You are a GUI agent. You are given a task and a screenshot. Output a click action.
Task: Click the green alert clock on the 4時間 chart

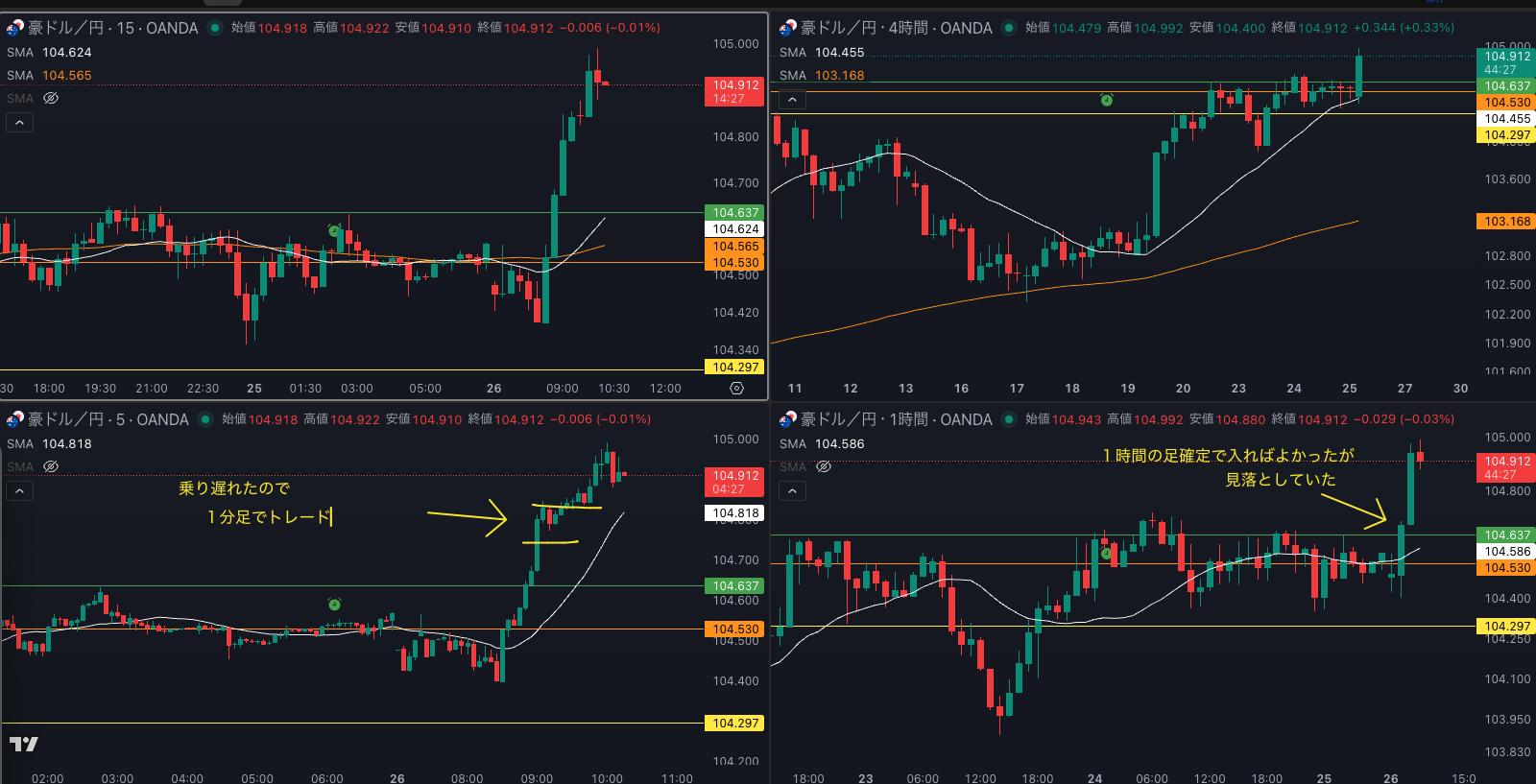[x=1106, y=100]
